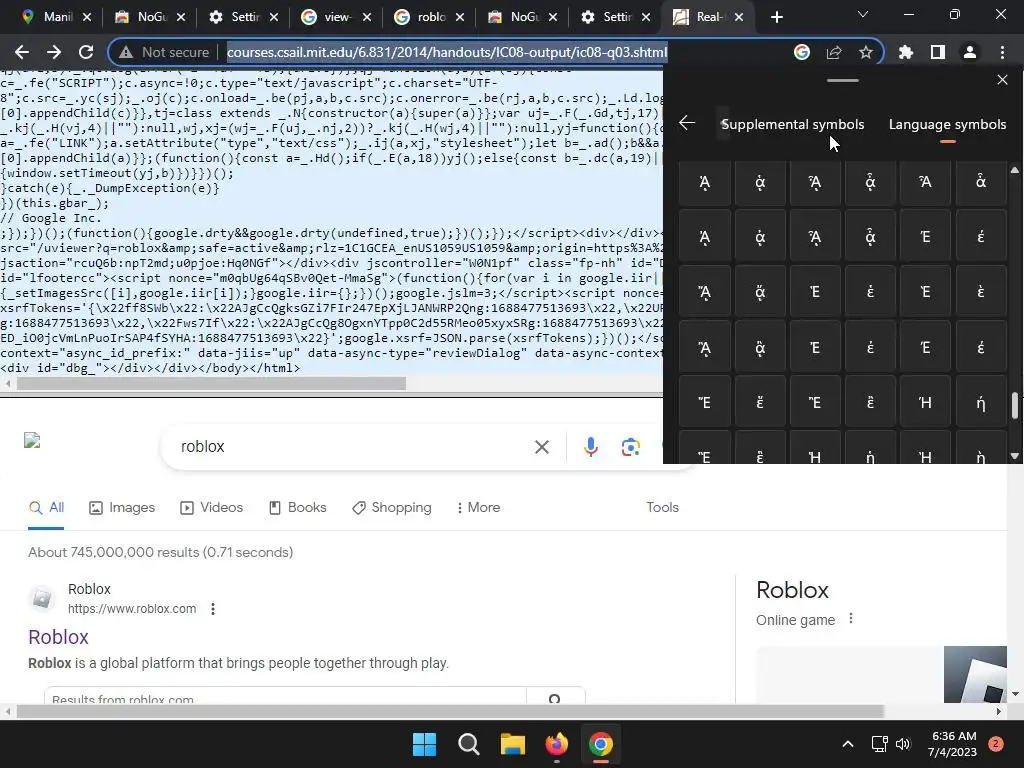Bookmark this page with the star icon
The height and width of the screenshot is (768, 1024).
coord(865,52)
